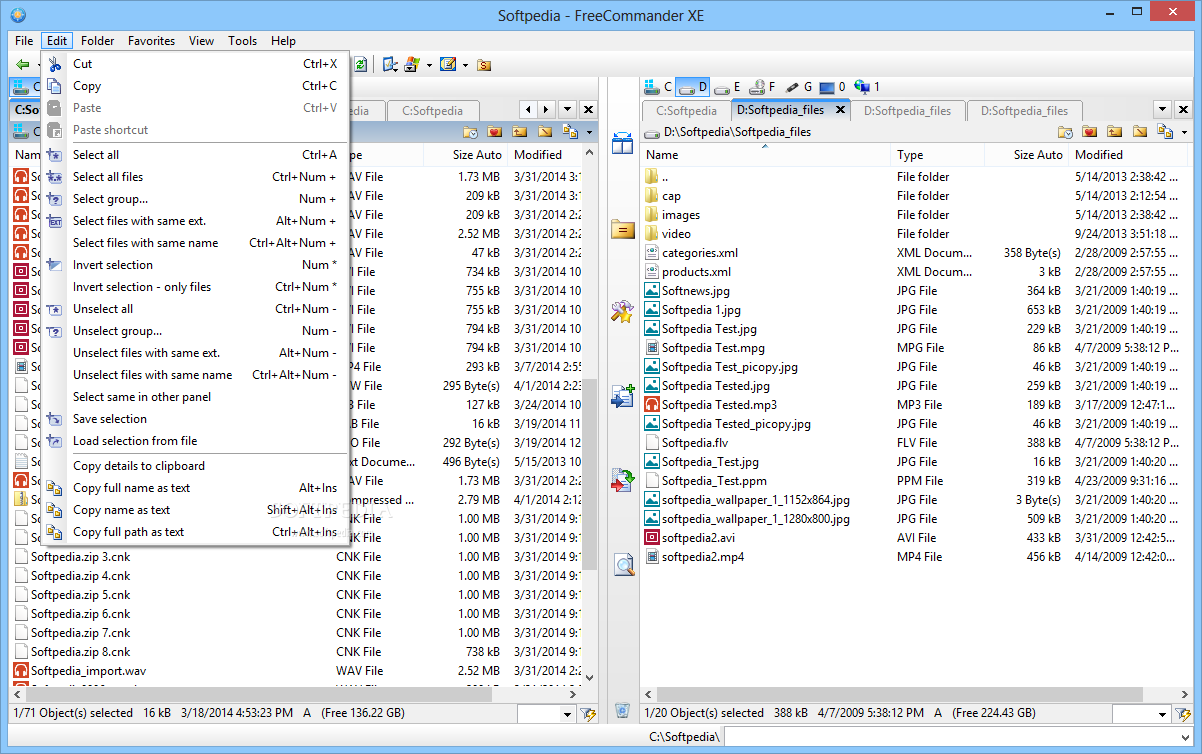Image resolution: width=1202 pixels, height=754 pixels.
Task: Click the green Back arrow in toolbar
Action: [x=21, y=64]
